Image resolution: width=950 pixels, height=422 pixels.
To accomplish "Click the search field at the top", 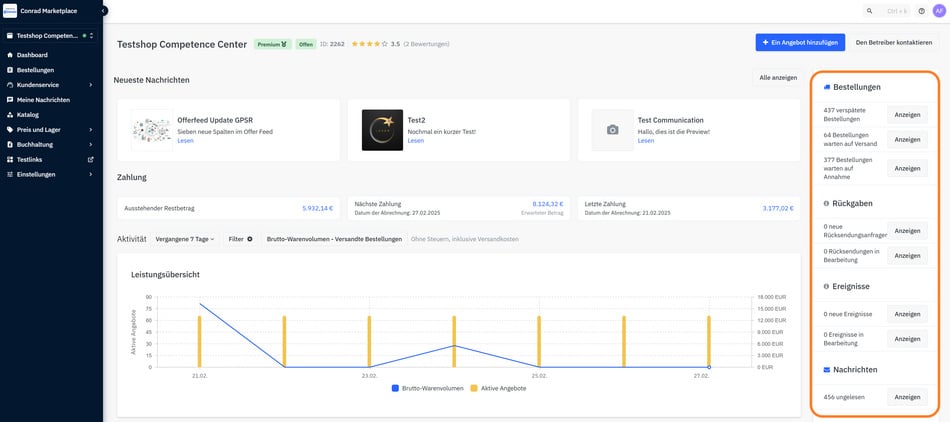I will coord(887,11).
